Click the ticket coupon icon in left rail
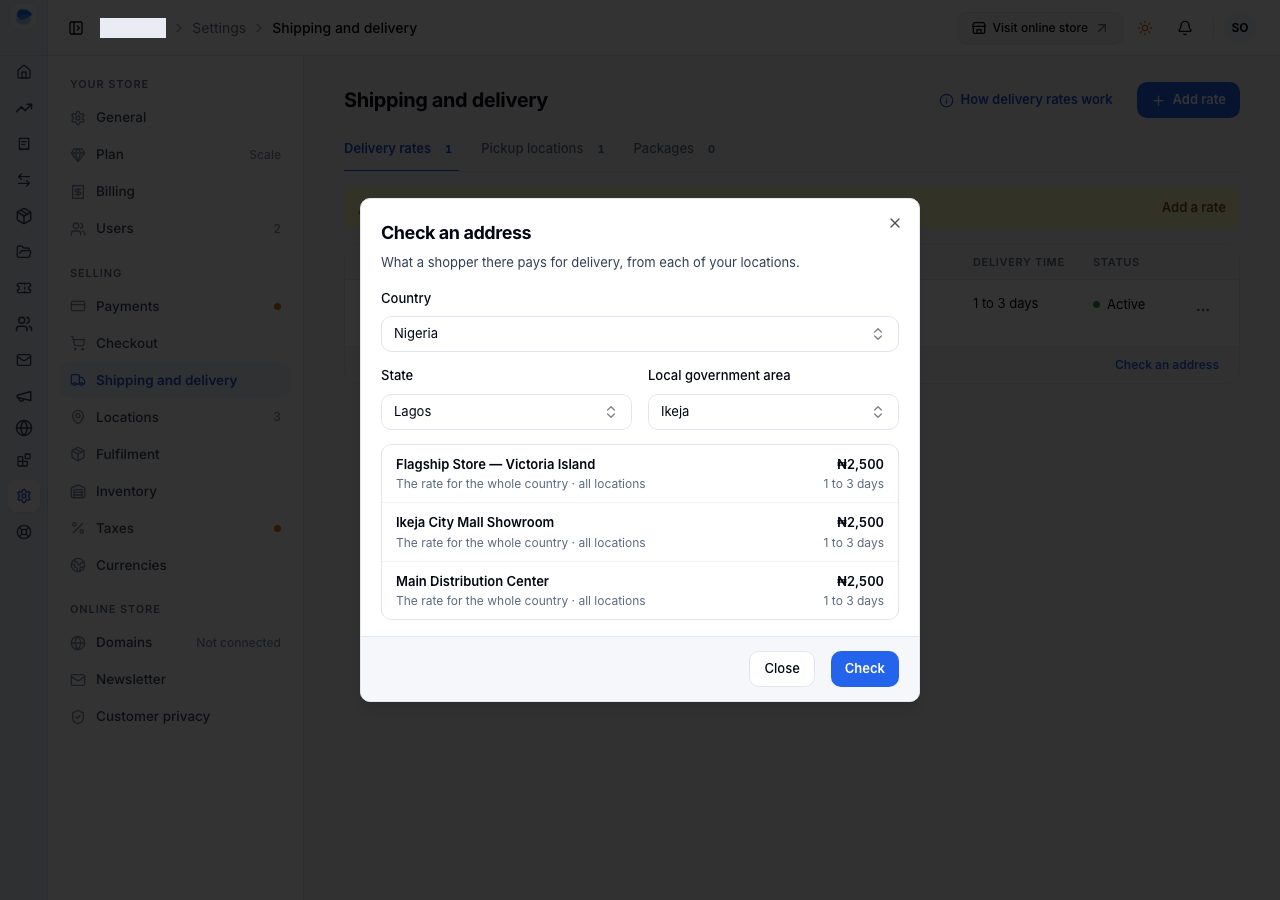1280x900 pixels. click(24, 288)
